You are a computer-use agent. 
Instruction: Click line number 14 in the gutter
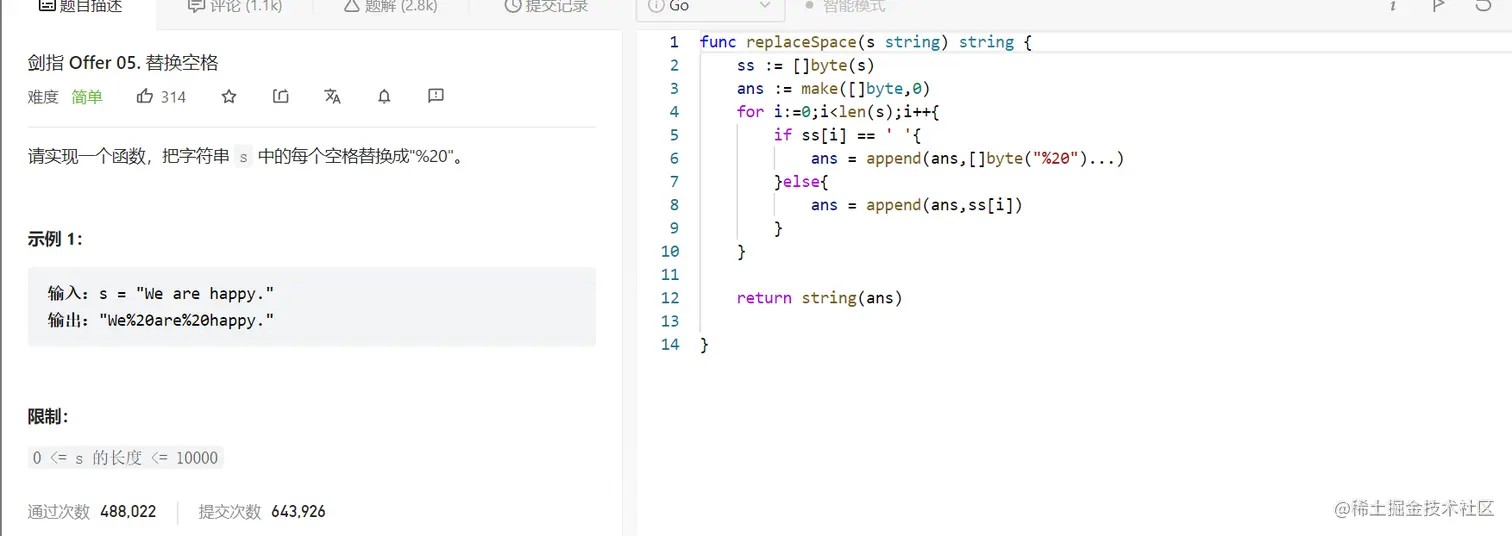tap(670, 344)
